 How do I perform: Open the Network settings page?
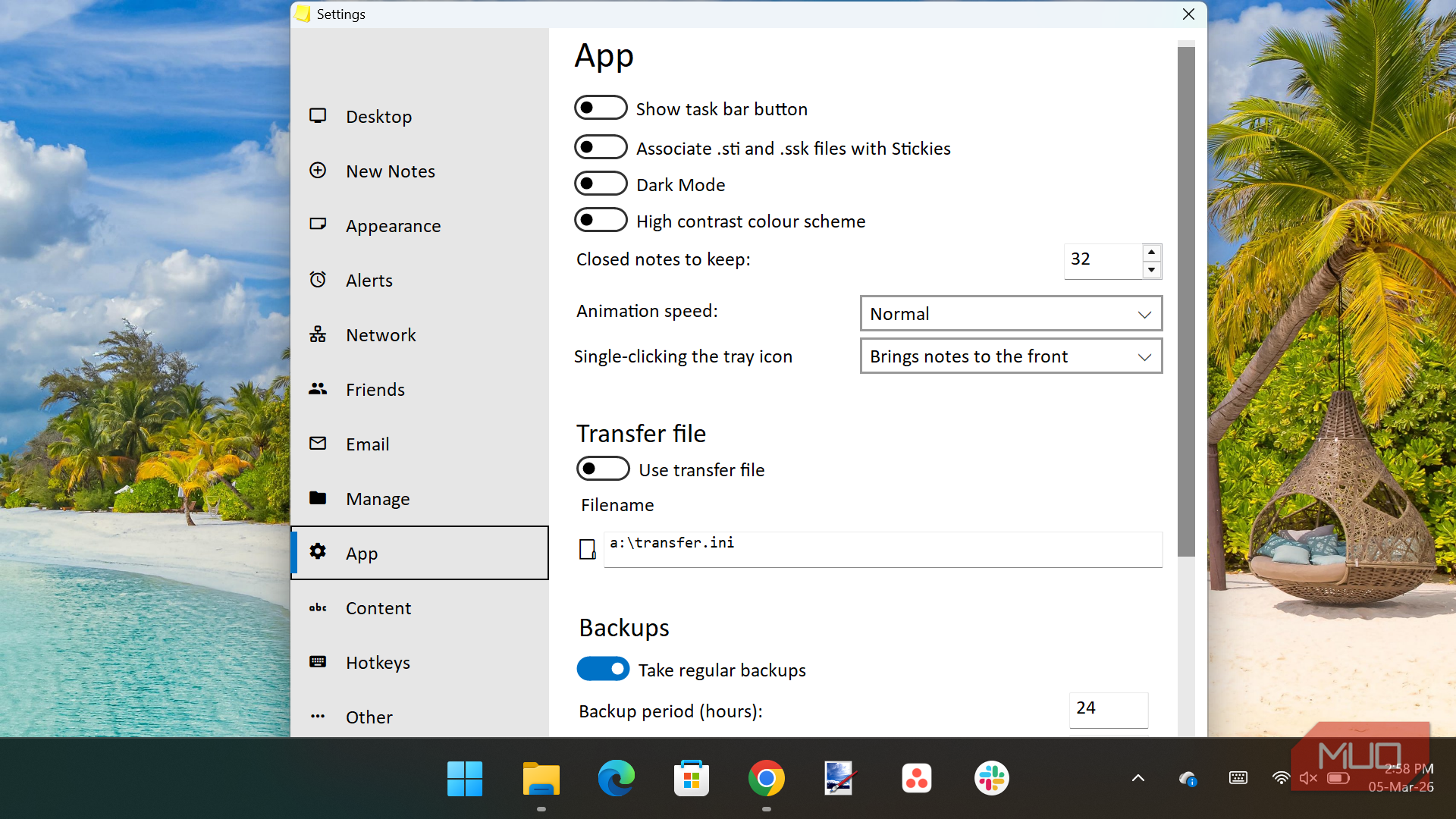[x=419, y=335]
